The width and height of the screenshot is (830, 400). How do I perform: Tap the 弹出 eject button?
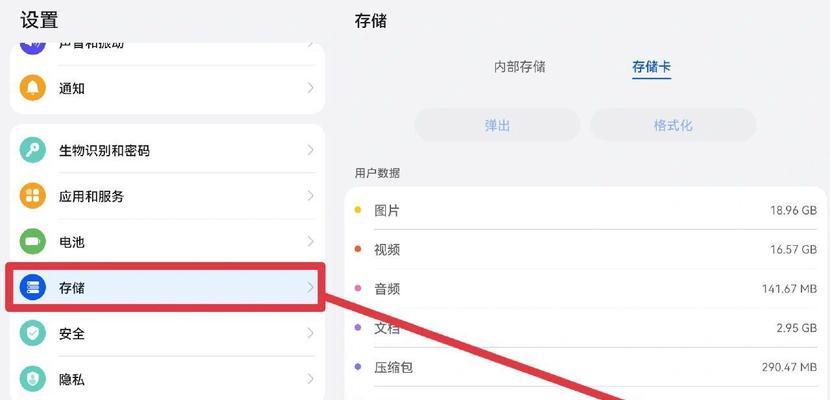(498, 125)
